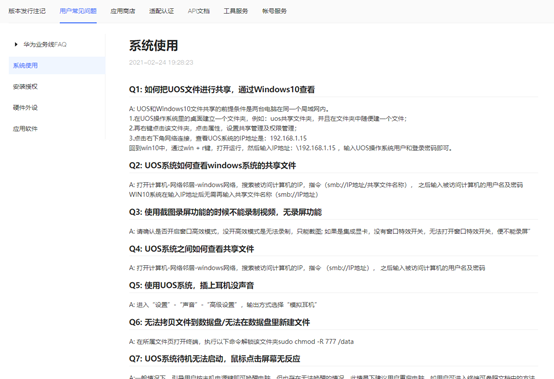
Task: Click heading Q3 使用截图录屏功能的时候不能录制视频
Action: click(x=225, y=212)
